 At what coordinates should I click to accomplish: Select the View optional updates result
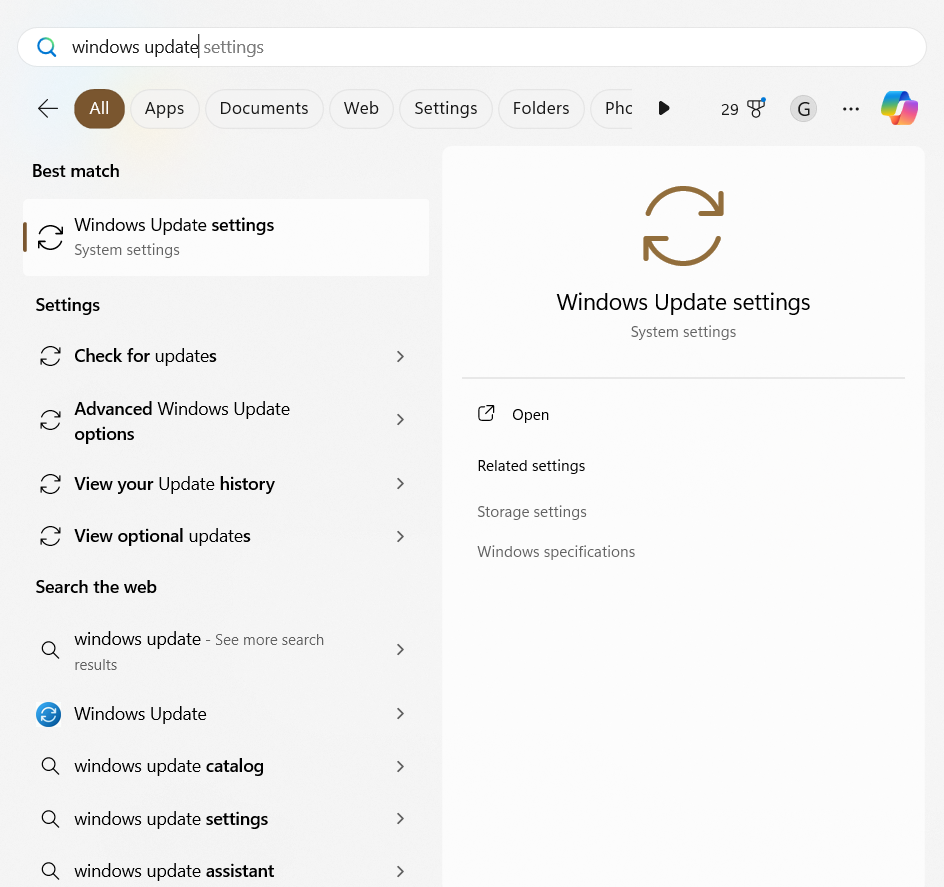(226, 536)
